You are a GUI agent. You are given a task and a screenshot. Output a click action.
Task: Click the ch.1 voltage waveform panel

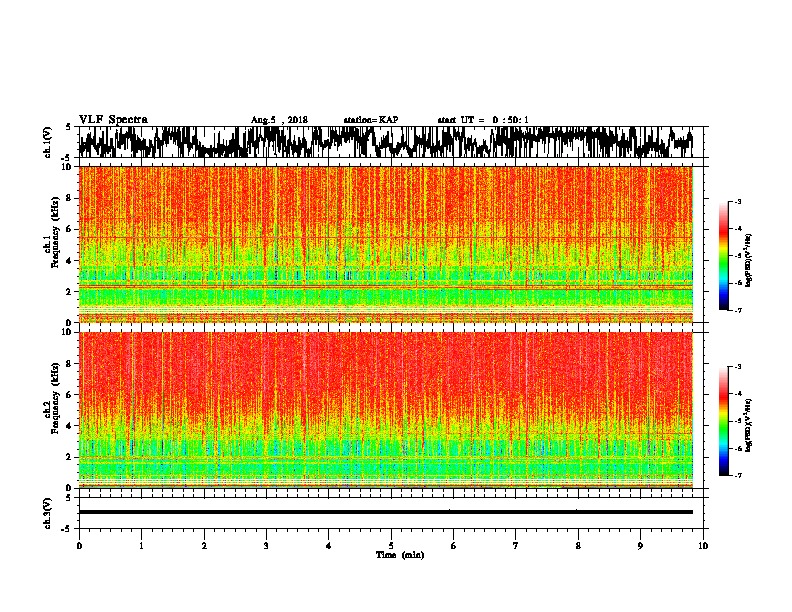(391, 142)
